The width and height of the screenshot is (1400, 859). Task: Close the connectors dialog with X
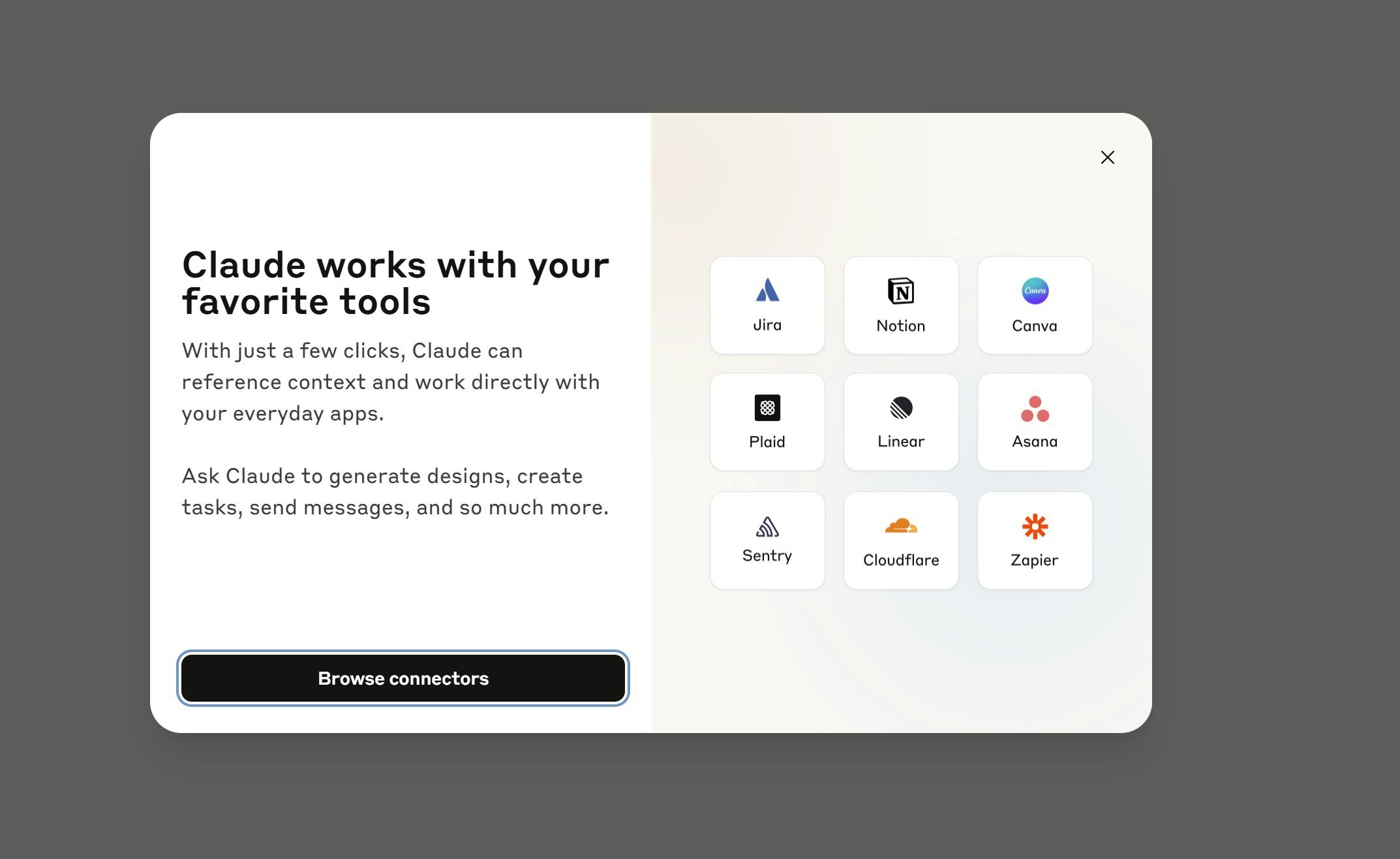pos(1107,157)
